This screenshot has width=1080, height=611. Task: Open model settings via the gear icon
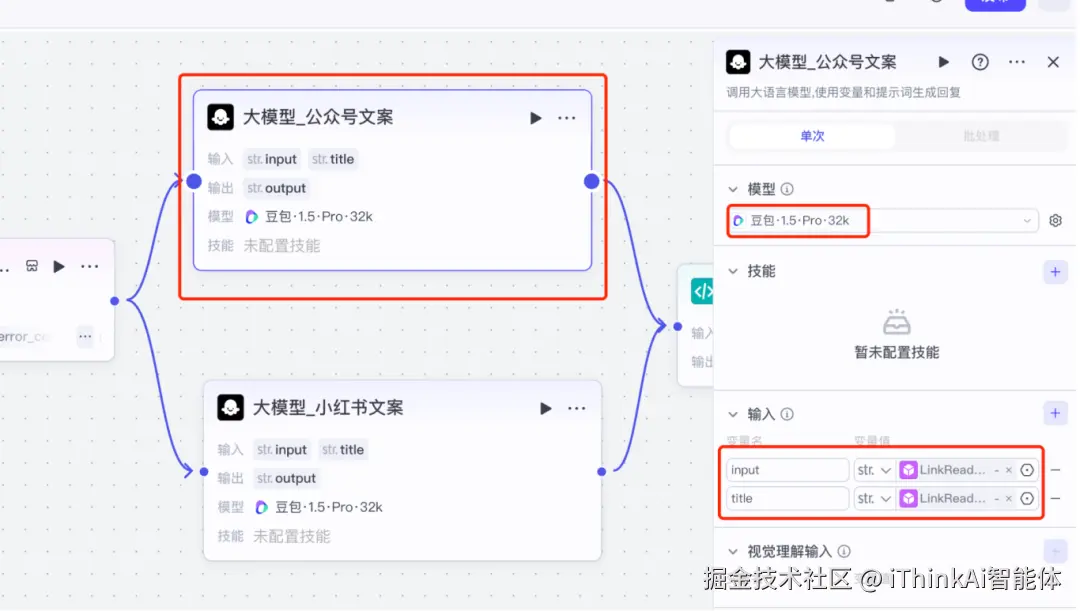(1055, 220)
